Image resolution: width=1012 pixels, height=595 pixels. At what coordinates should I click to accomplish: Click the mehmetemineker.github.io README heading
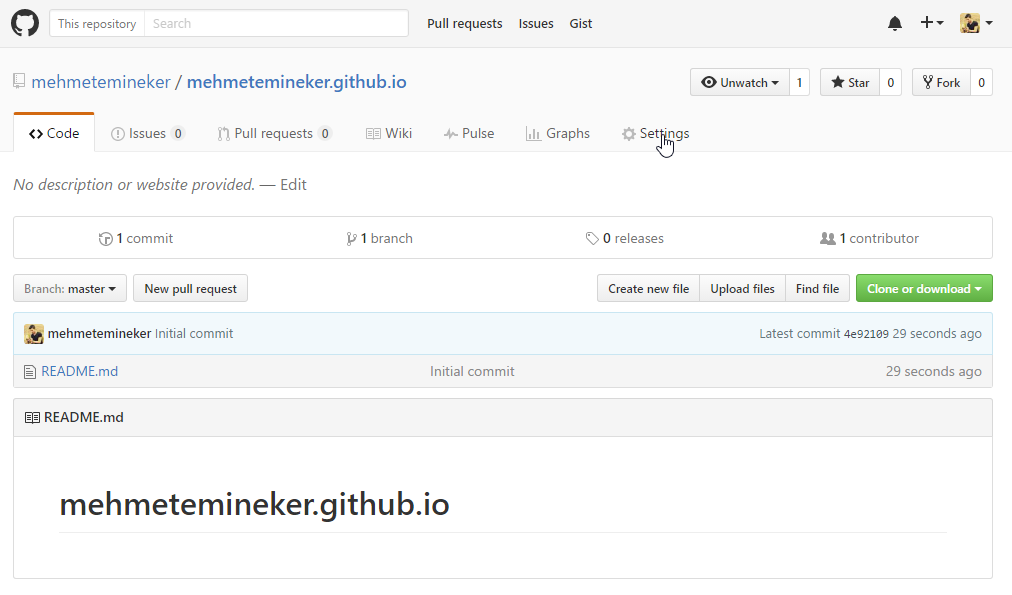tap(254, 504)
